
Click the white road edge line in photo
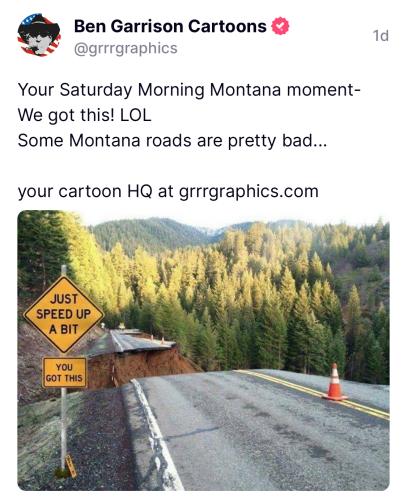(x=157, y=433)
